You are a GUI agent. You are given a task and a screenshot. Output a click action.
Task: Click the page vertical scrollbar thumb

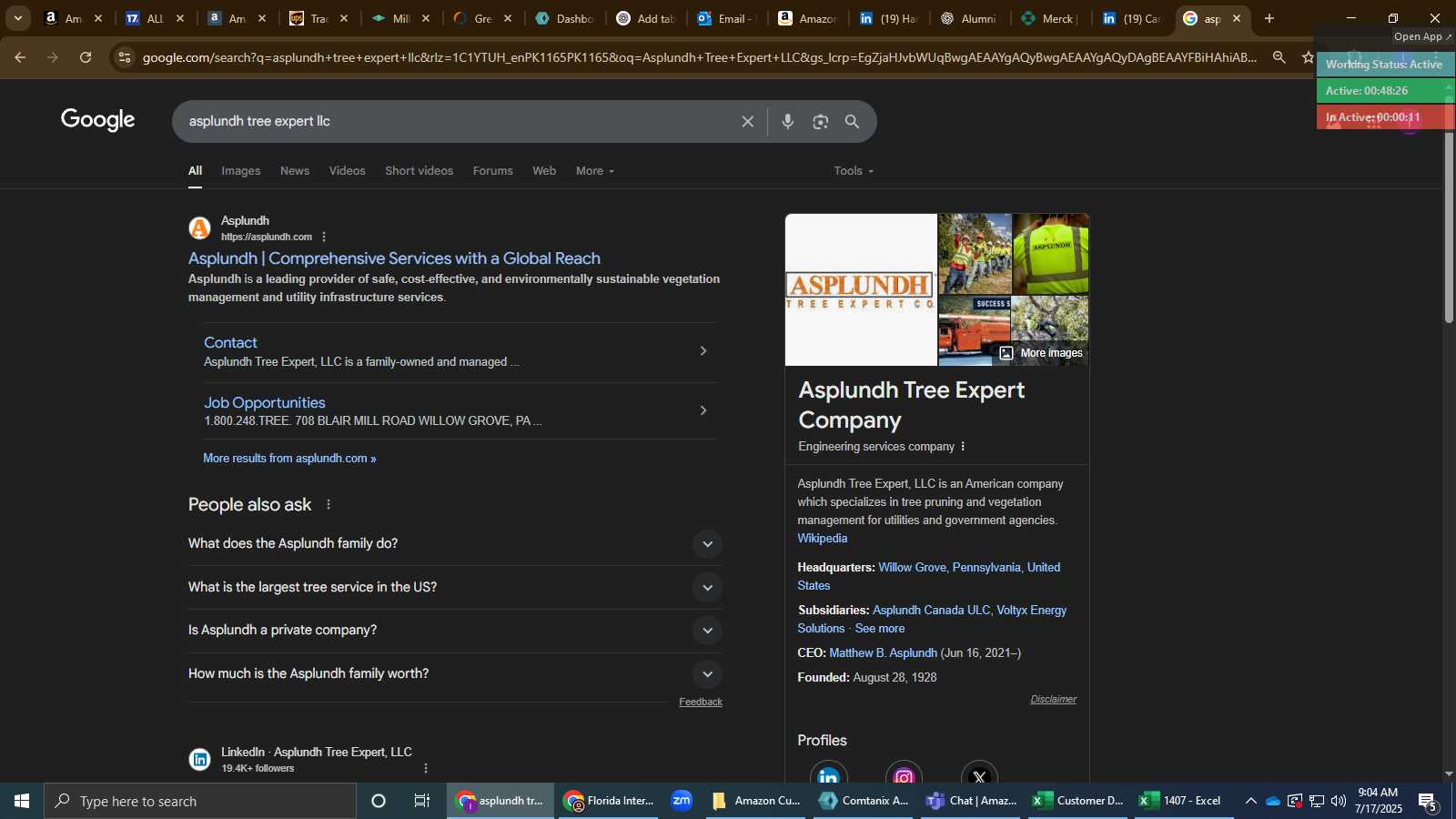click(x=1449, y=227)
